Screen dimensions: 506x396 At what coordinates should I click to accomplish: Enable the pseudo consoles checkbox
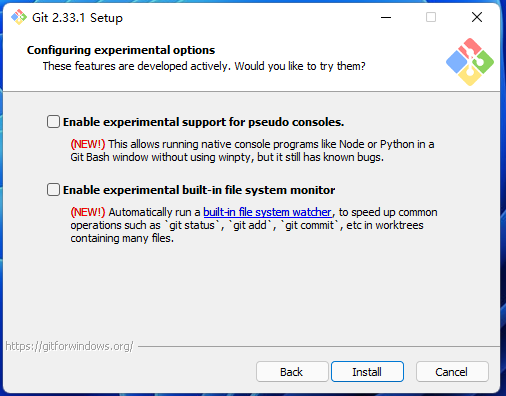(x=53, y=122)
